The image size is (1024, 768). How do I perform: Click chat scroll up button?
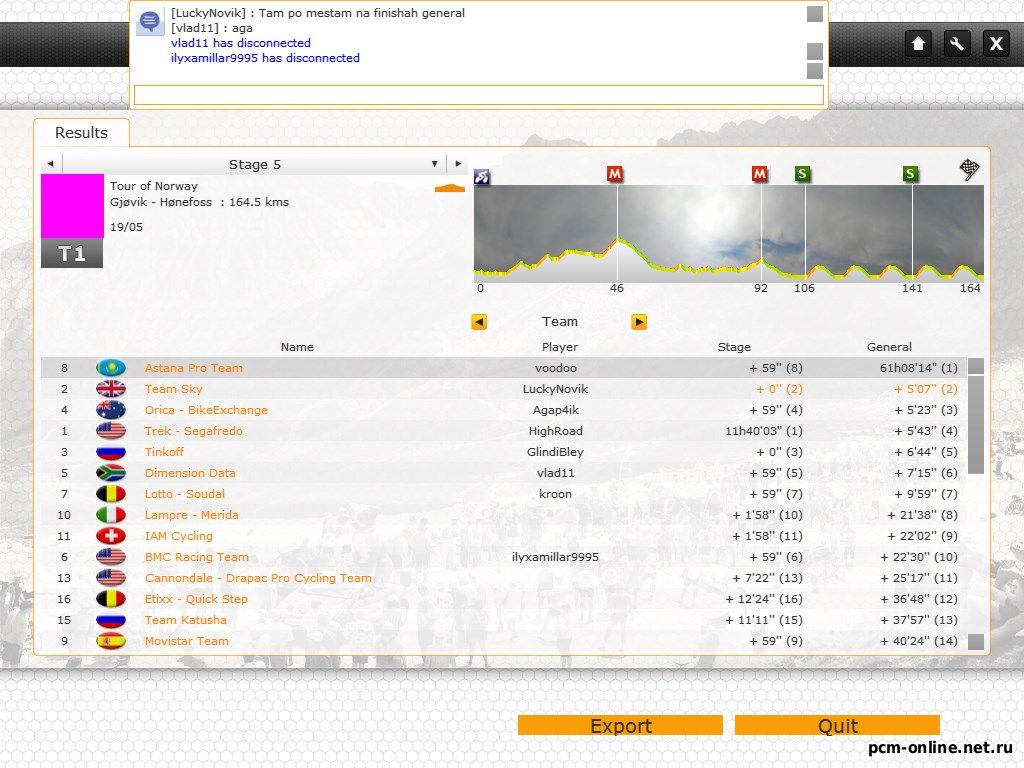point(814,14)
